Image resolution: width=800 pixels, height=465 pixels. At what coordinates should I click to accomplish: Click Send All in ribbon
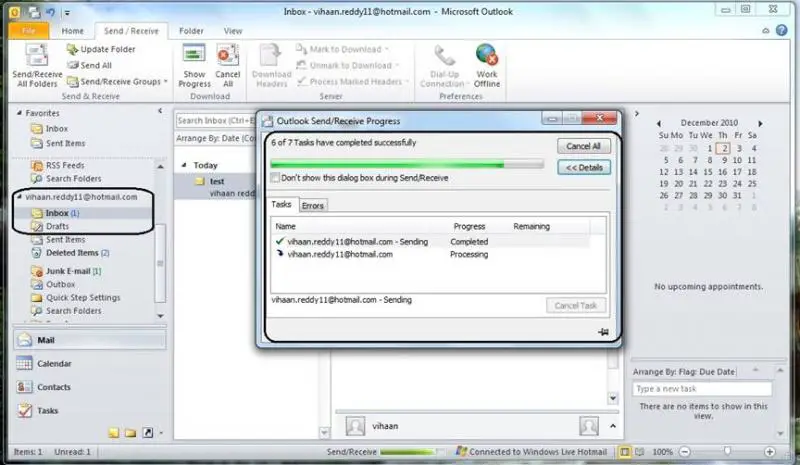tap(90, 65)
